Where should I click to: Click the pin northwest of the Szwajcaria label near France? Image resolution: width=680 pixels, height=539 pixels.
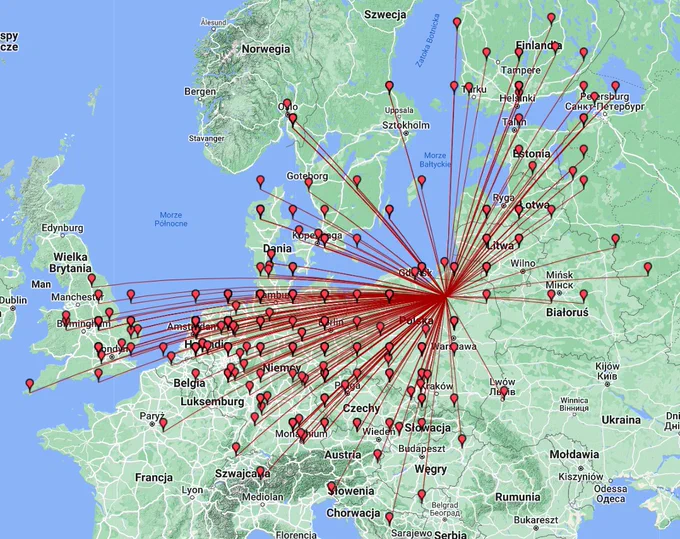click(236, 448)
